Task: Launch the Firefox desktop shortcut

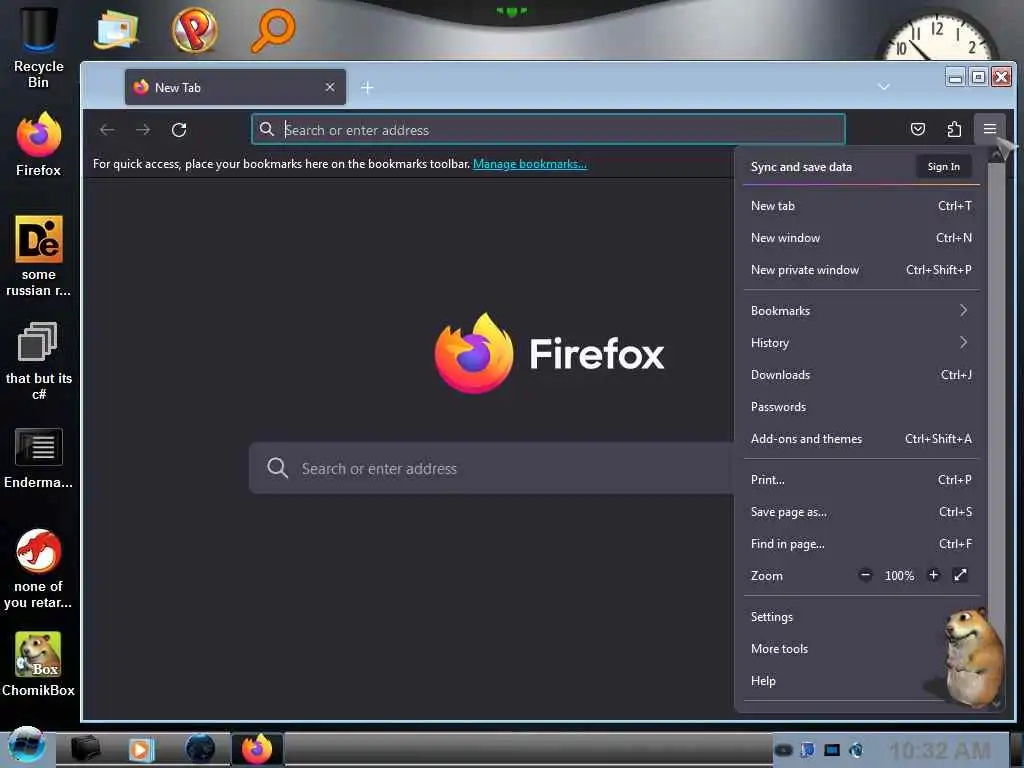Action: tap(39, 145)
